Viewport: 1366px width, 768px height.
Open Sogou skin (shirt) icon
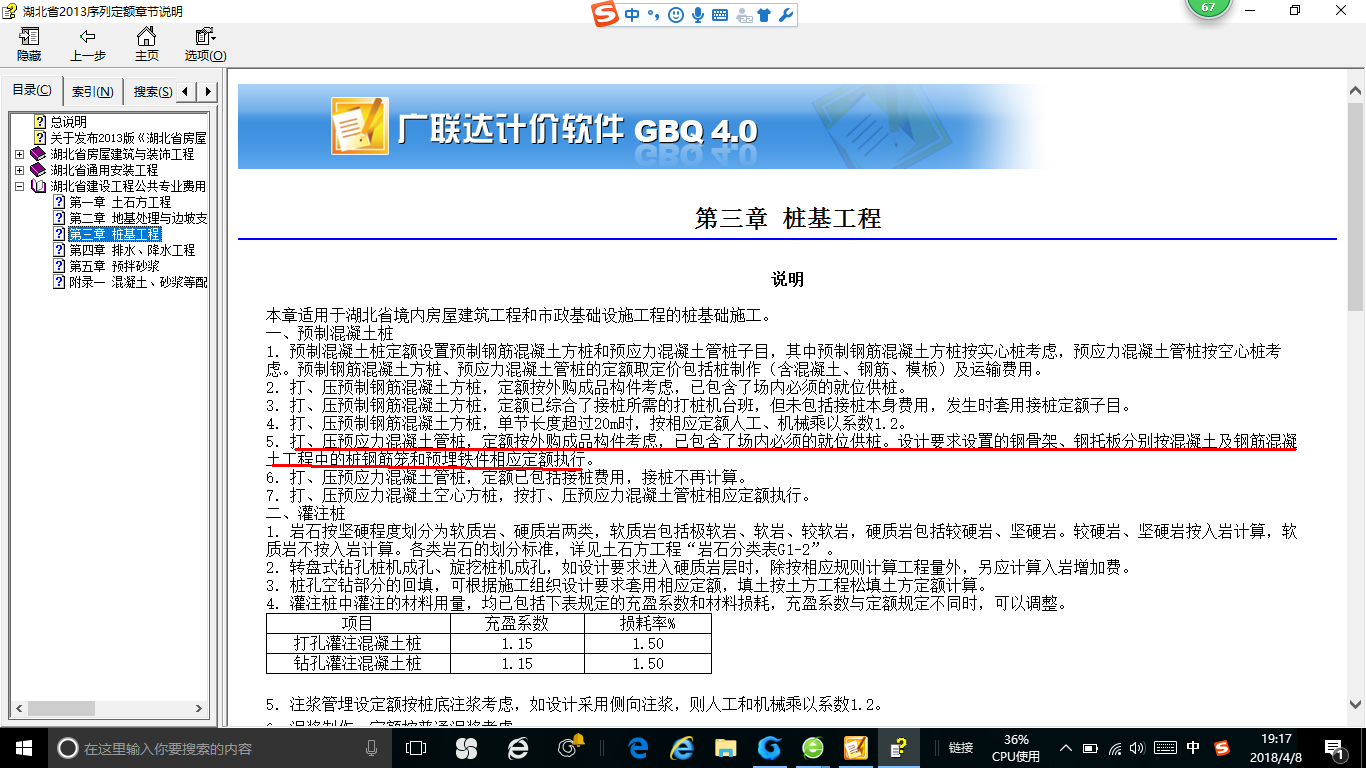(765, 15)
